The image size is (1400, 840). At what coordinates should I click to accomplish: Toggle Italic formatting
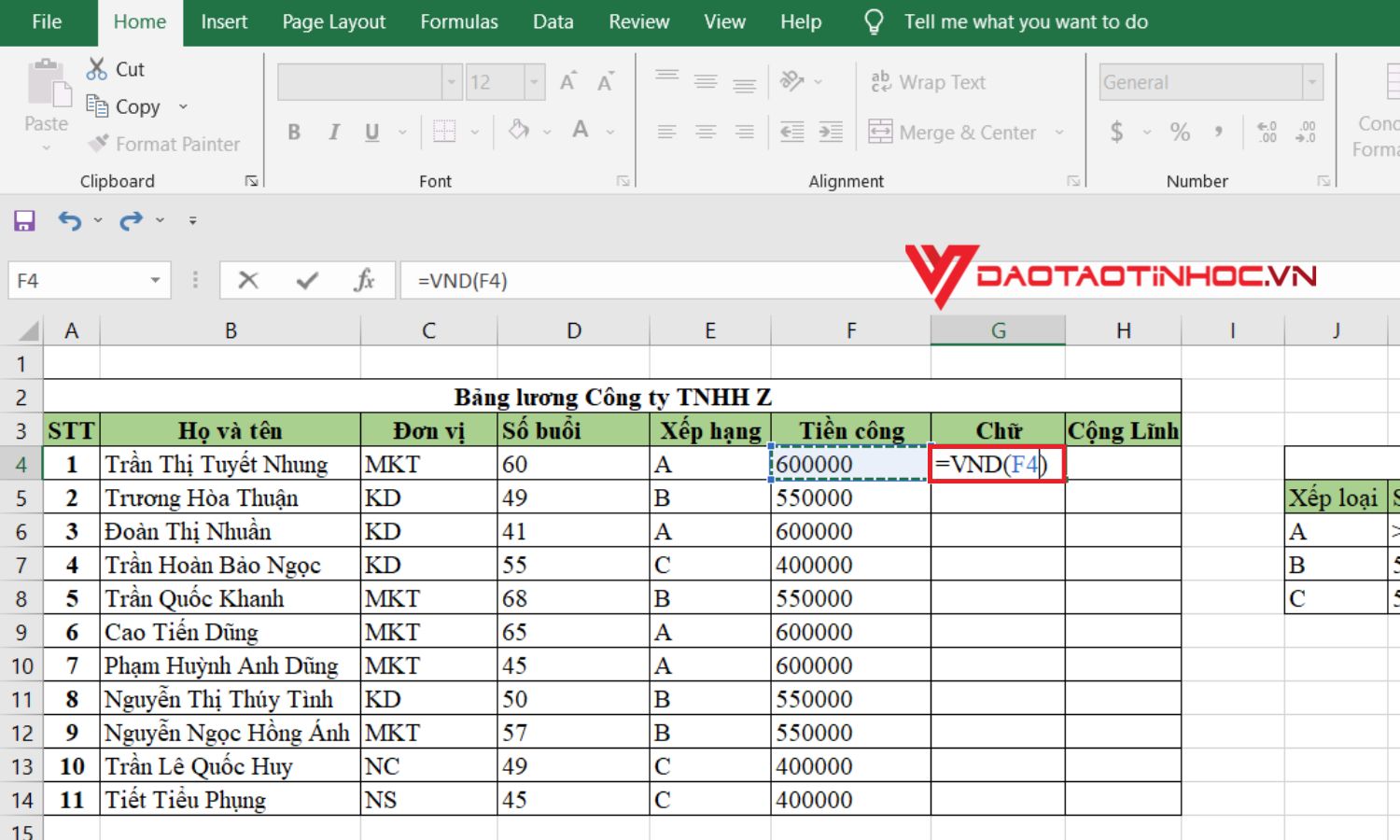pos(333,133)
